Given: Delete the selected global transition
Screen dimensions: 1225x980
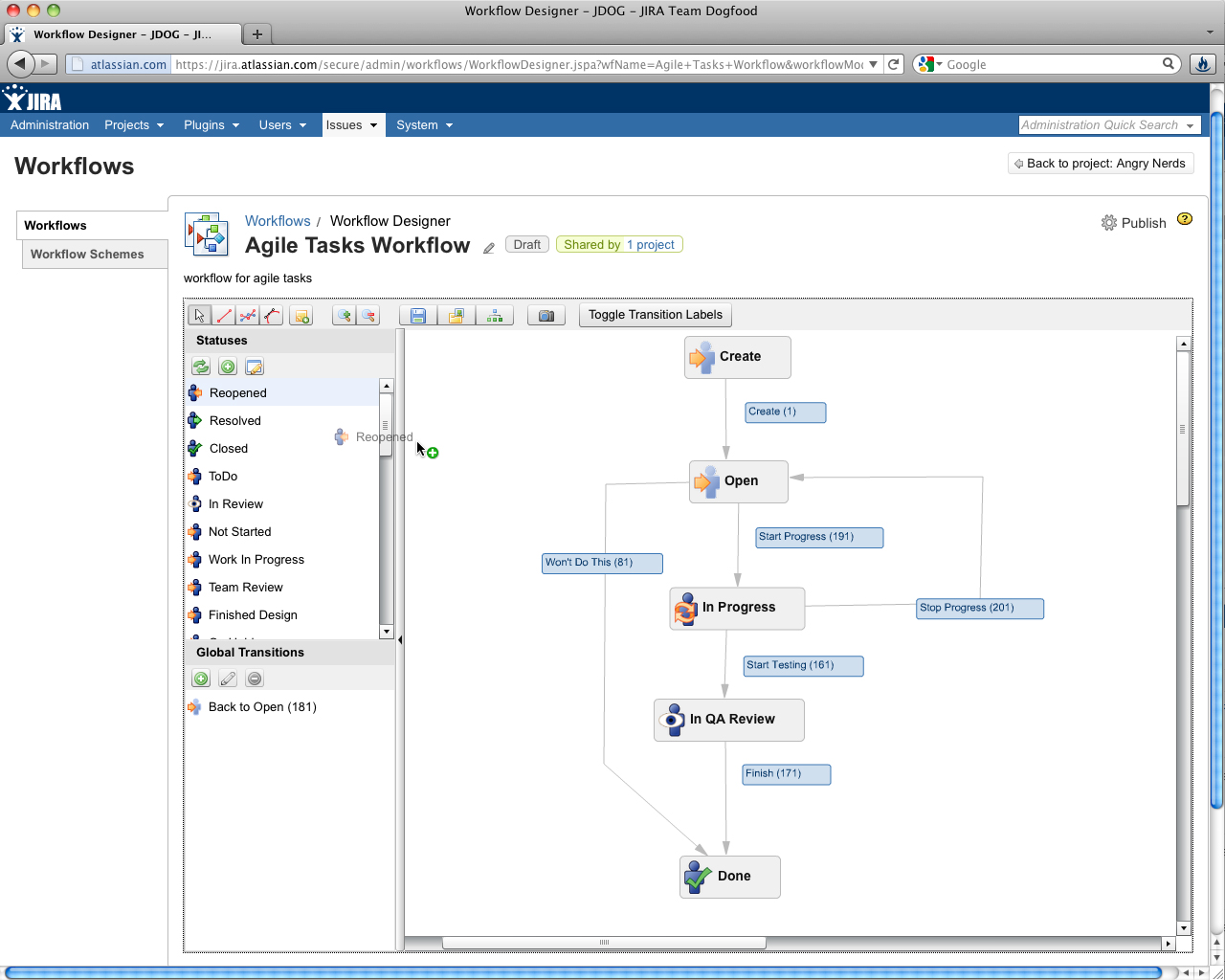Looking at the screenshot, I should click(x=255, y=679).
